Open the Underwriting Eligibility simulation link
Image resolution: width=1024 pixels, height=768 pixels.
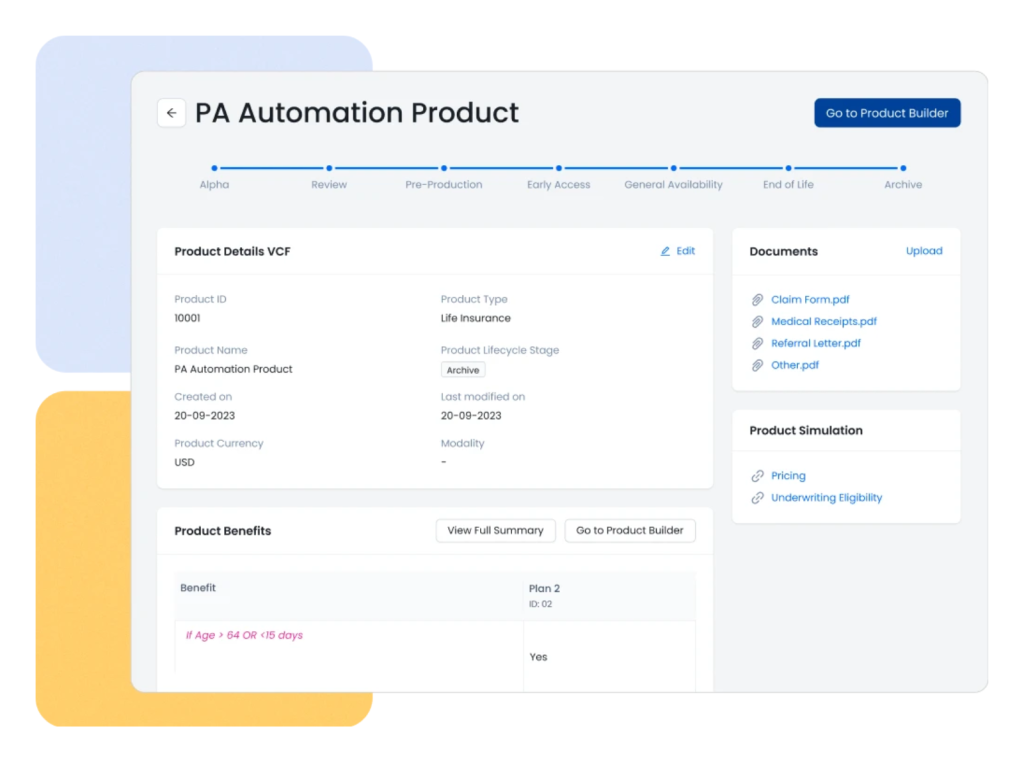826,498
